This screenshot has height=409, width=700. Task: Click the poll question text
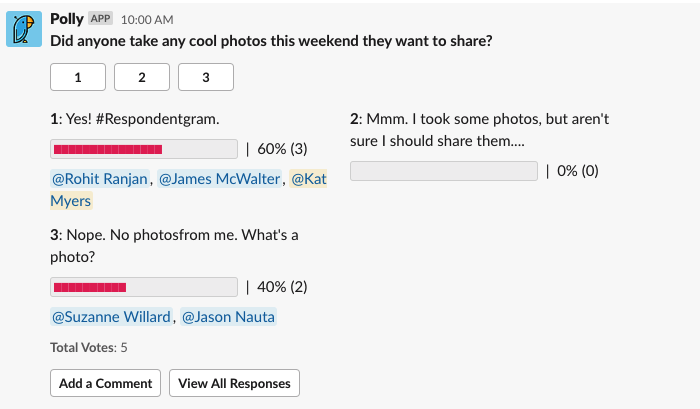271,41
